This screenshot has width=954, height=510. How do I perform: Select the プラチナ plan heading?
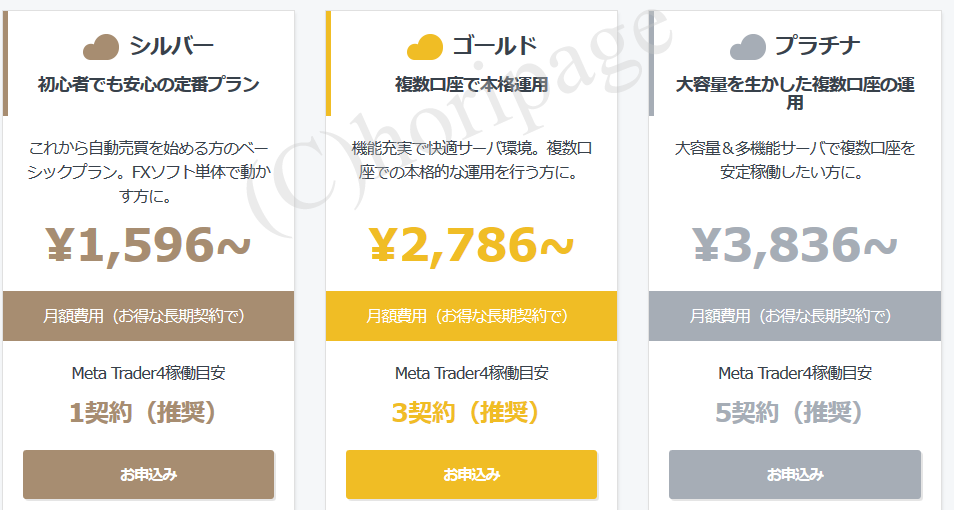818,46
